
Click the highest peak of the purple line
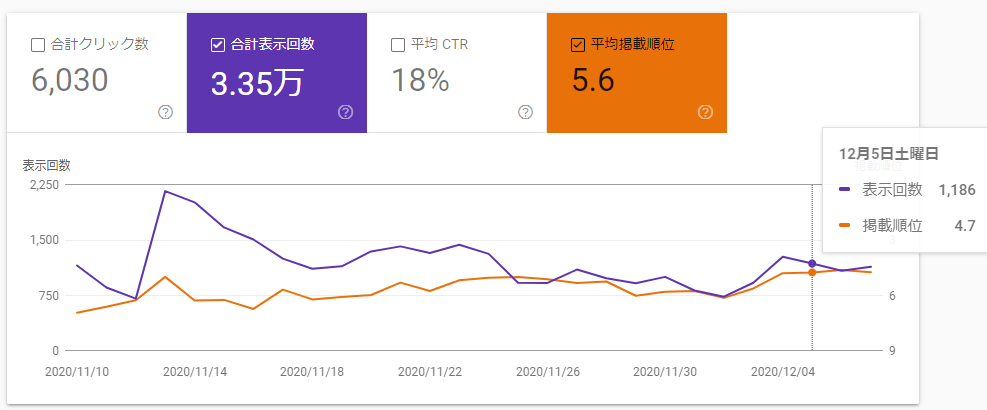[165, 191]
